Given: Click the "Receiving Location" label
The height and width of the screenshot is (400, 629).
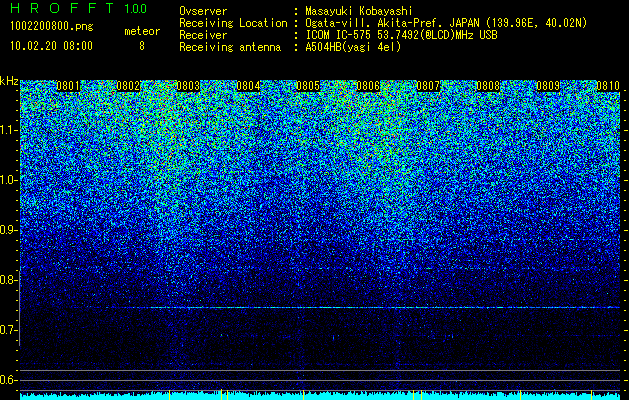Looking at the screenshot, I should click(233, 23).
